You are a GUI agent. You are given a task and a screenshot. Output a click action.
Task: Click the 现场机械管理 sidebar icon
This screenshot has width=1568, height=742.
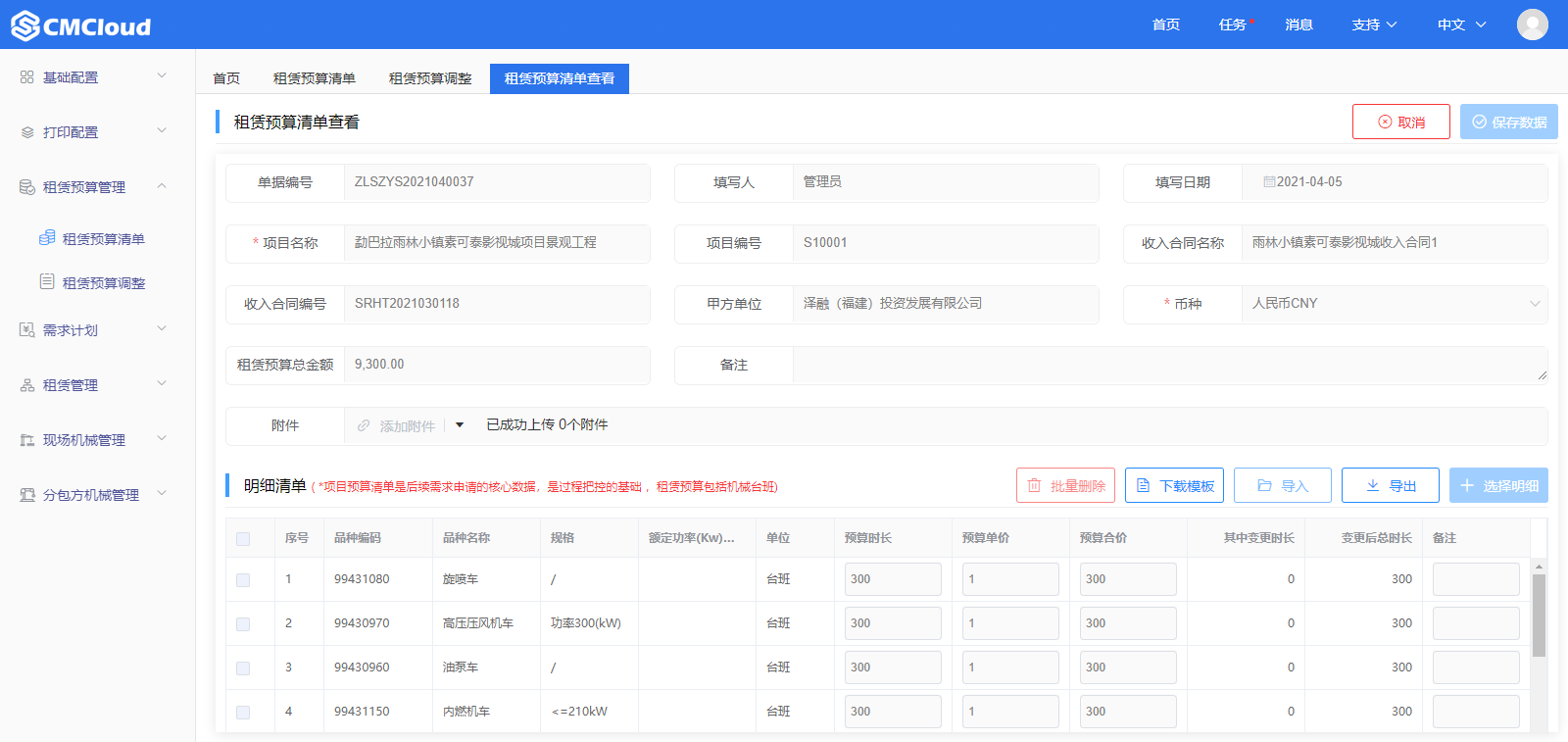[x=27, y=439]
